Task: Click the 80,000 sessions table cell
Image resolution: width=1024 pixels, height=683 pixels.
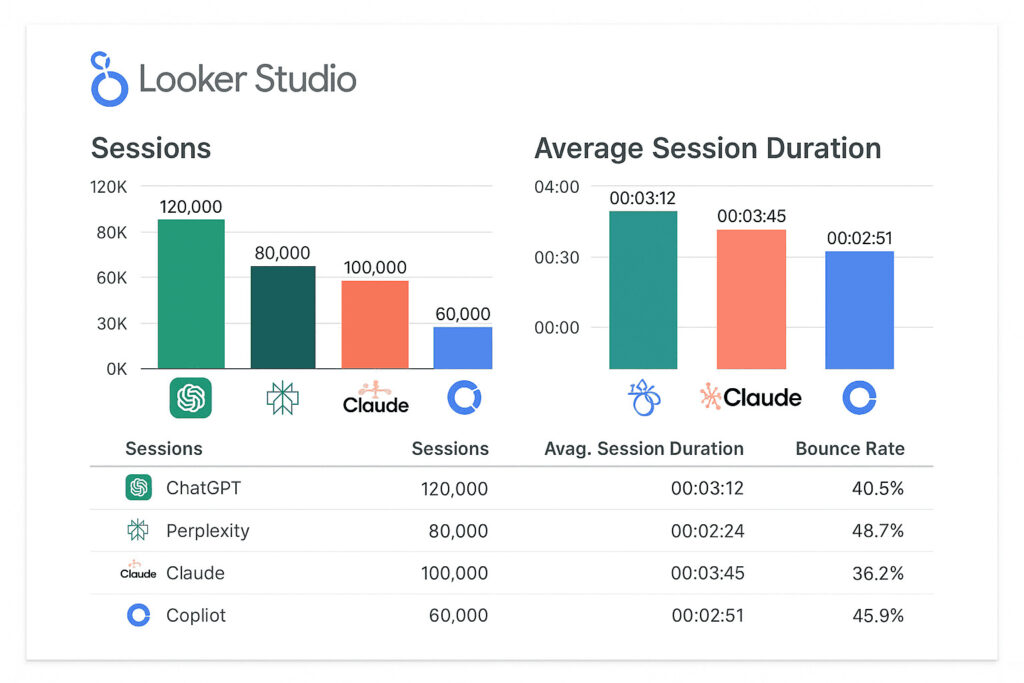Action: point(458,531)
